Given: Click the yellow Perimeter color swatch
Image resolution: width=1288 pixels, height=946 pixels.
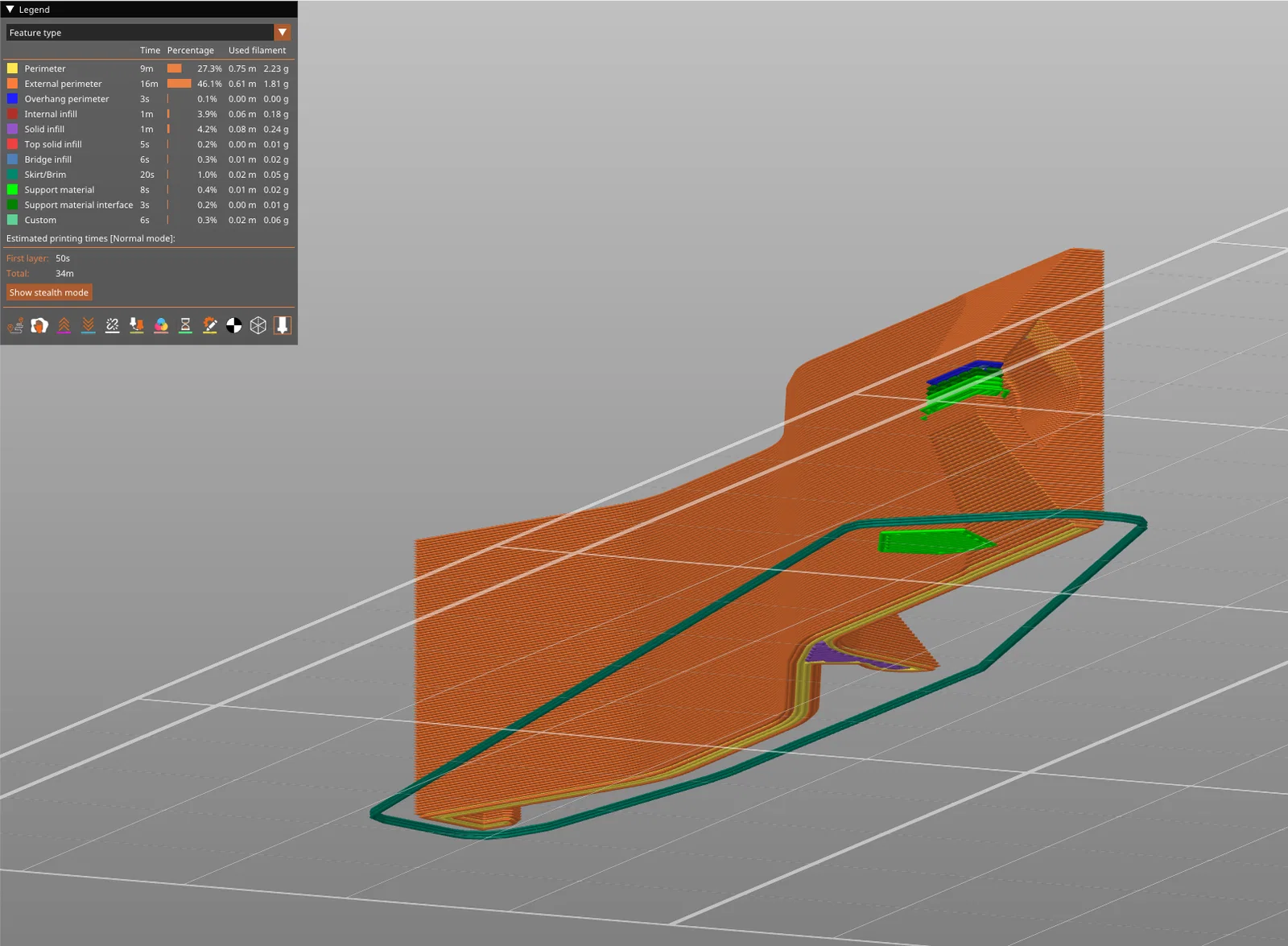Looking at the screenshot, I should (12, 68).
